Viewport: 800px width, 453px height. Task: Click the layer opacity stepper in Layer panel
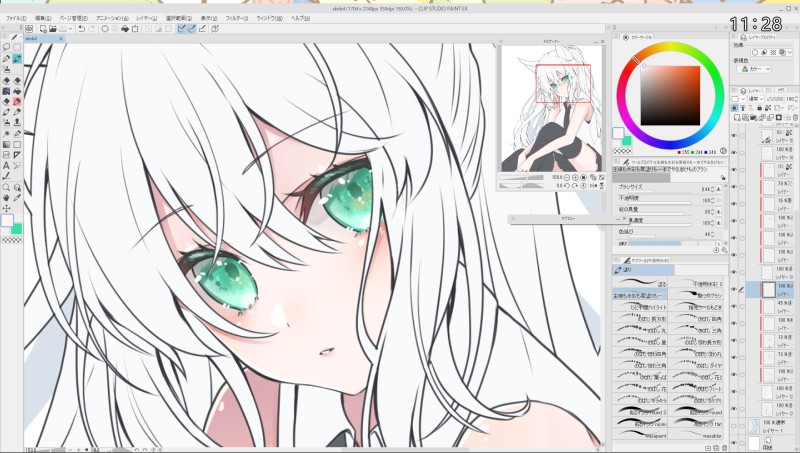[x=796, y=99]
